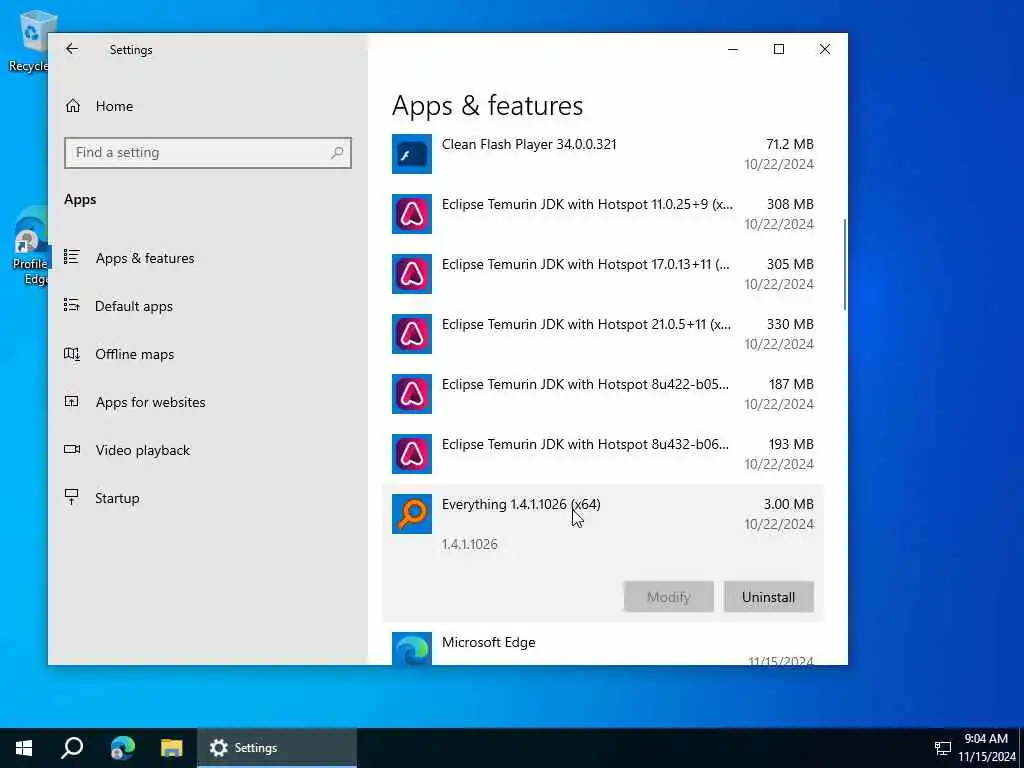Click the Video playback camera icon
Image resolution: width=1024 pixels, height=768 pixels.
(72, 449)
